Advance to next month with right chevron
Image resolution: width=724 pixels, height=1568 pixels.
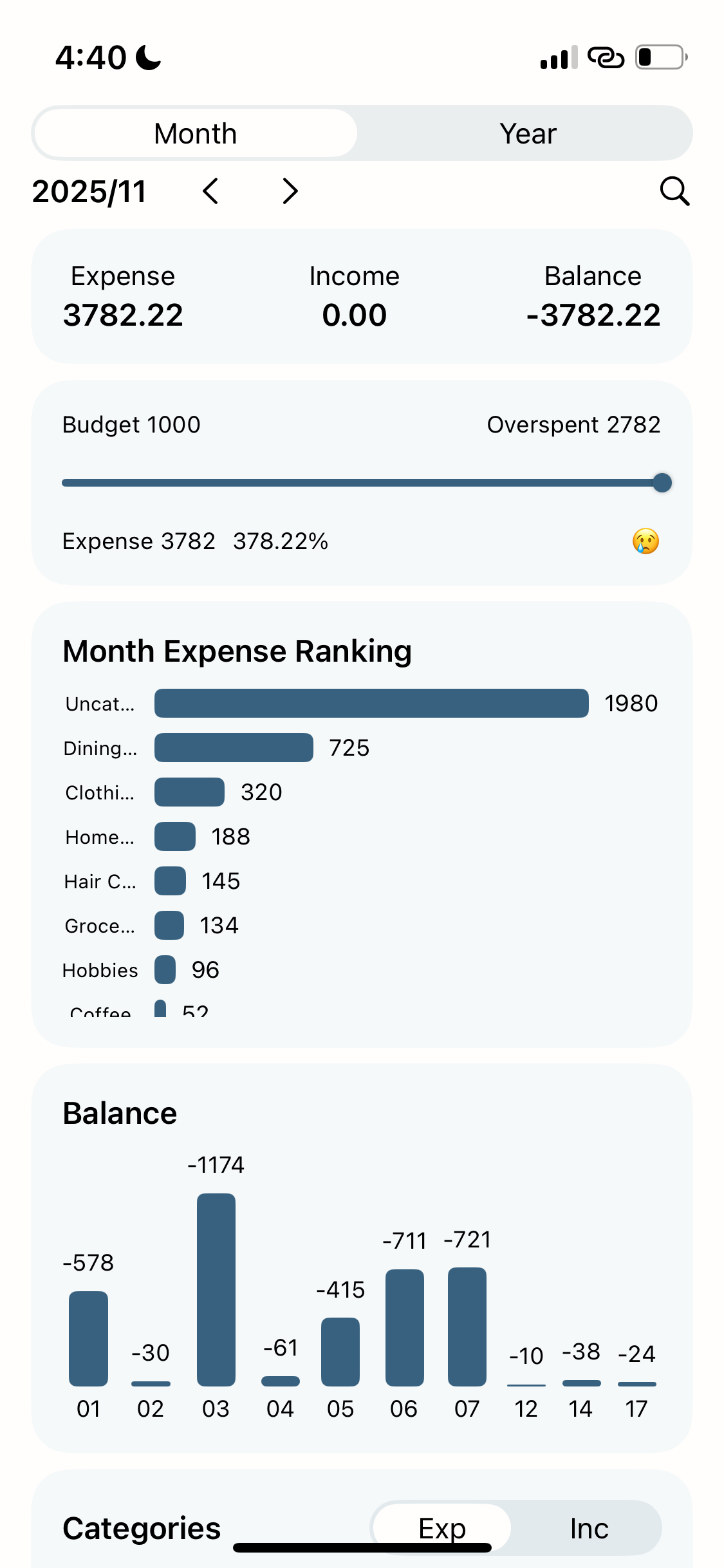(290, 191)
